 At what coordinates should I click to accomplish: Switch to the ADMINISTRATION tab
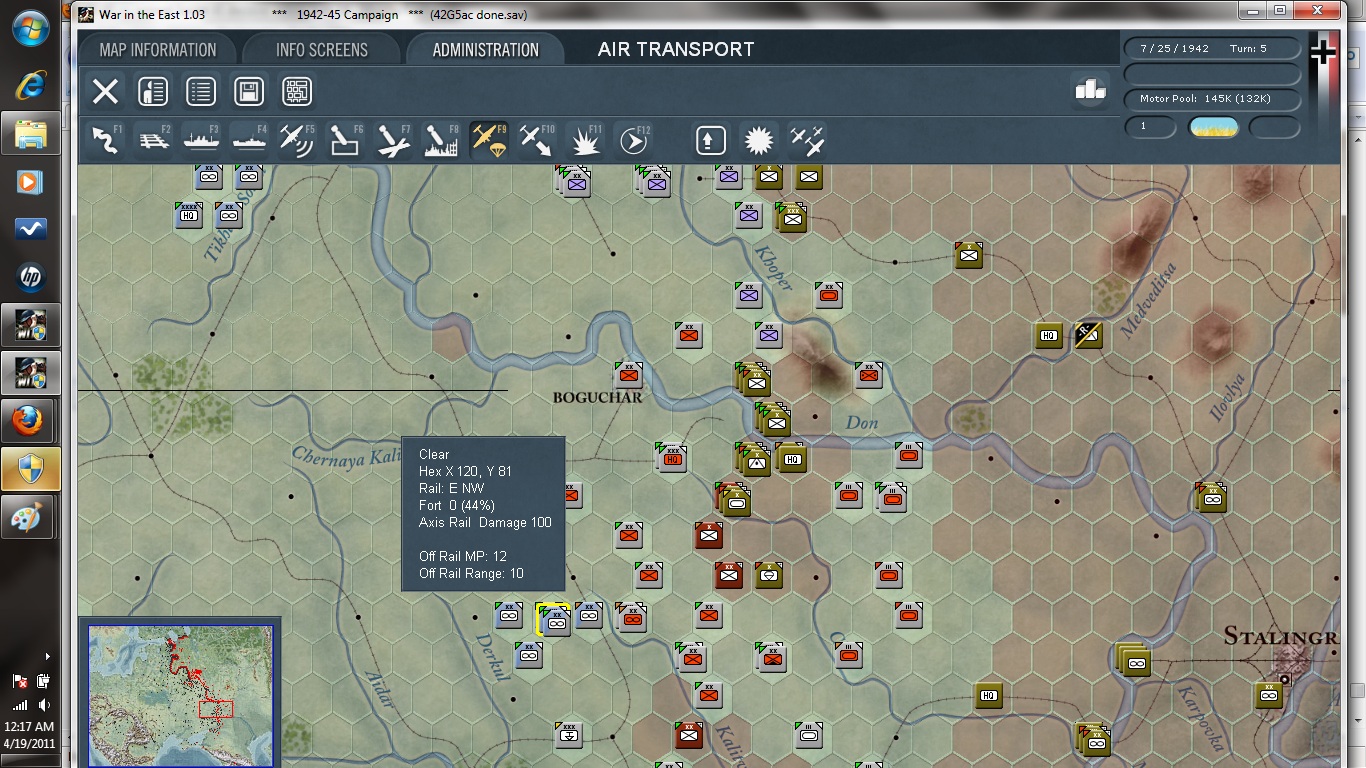486,50
